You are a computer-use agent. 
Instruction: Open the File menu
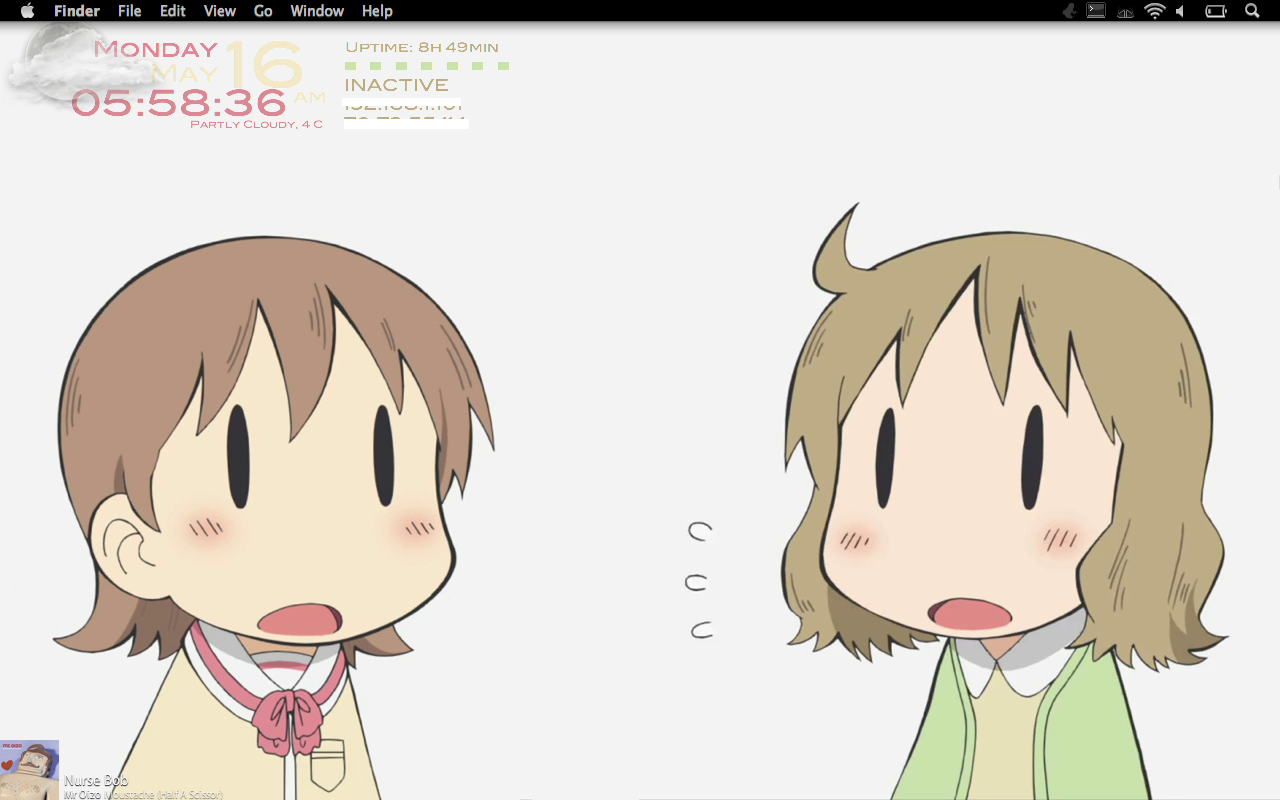point(129,11)
